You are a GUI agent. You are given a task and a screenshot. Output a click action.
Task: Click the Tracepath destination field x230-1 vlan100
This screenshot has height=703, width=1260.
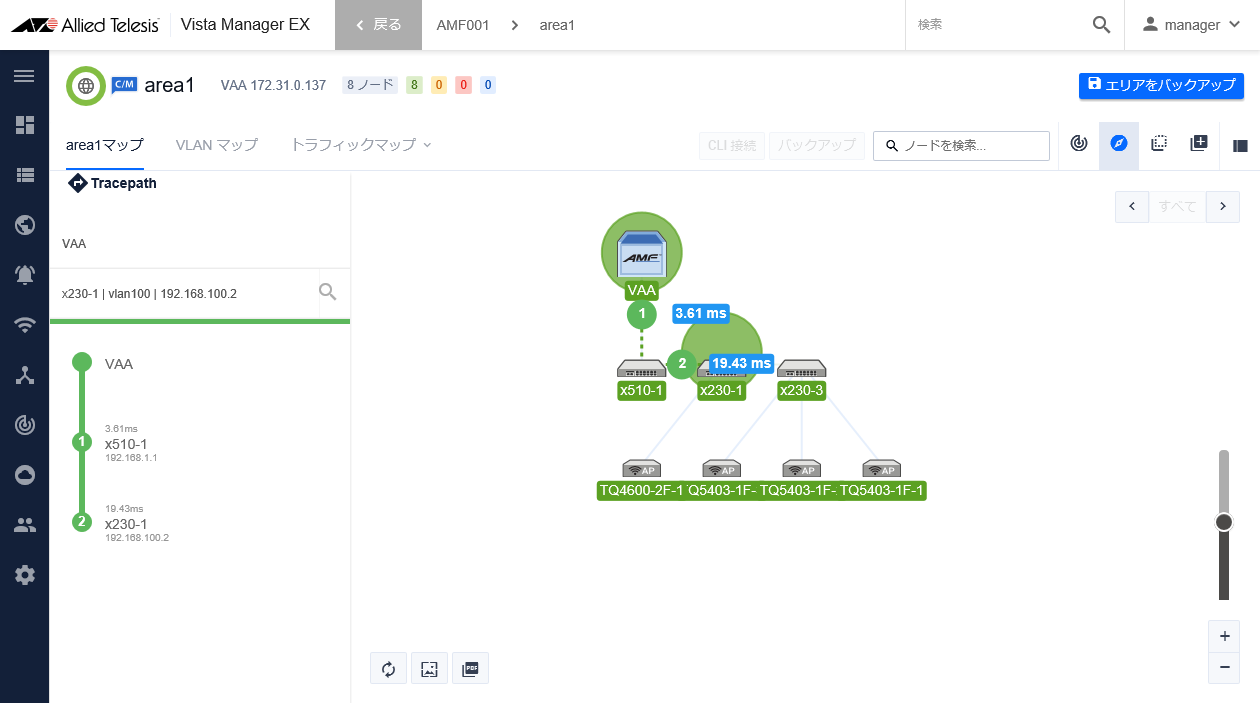pyautogui.click(x=184, y=293)
